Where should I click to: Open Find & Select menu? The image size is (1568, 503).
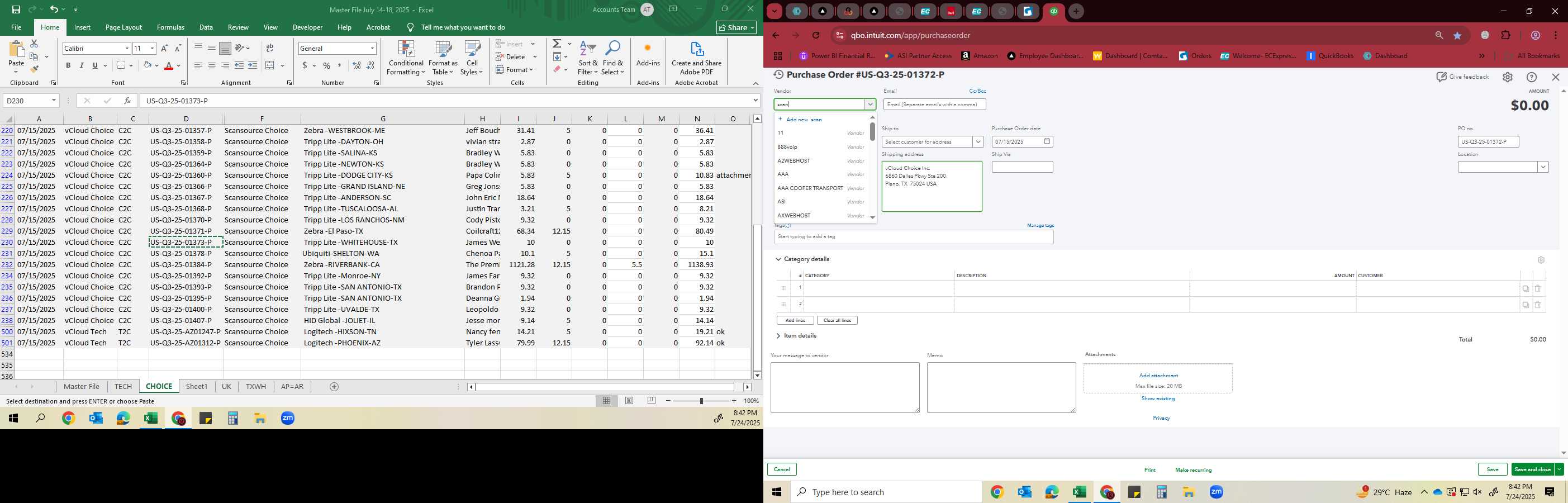pos(613,59)
